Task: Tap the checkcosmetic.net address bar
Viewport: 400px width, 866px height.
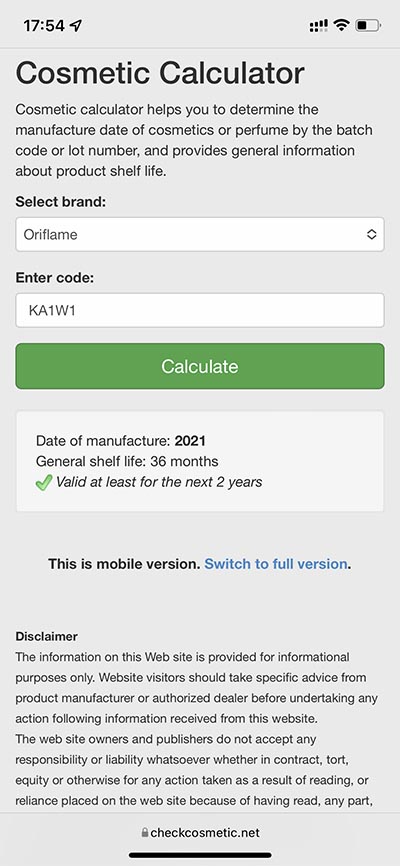Action: 200,832
